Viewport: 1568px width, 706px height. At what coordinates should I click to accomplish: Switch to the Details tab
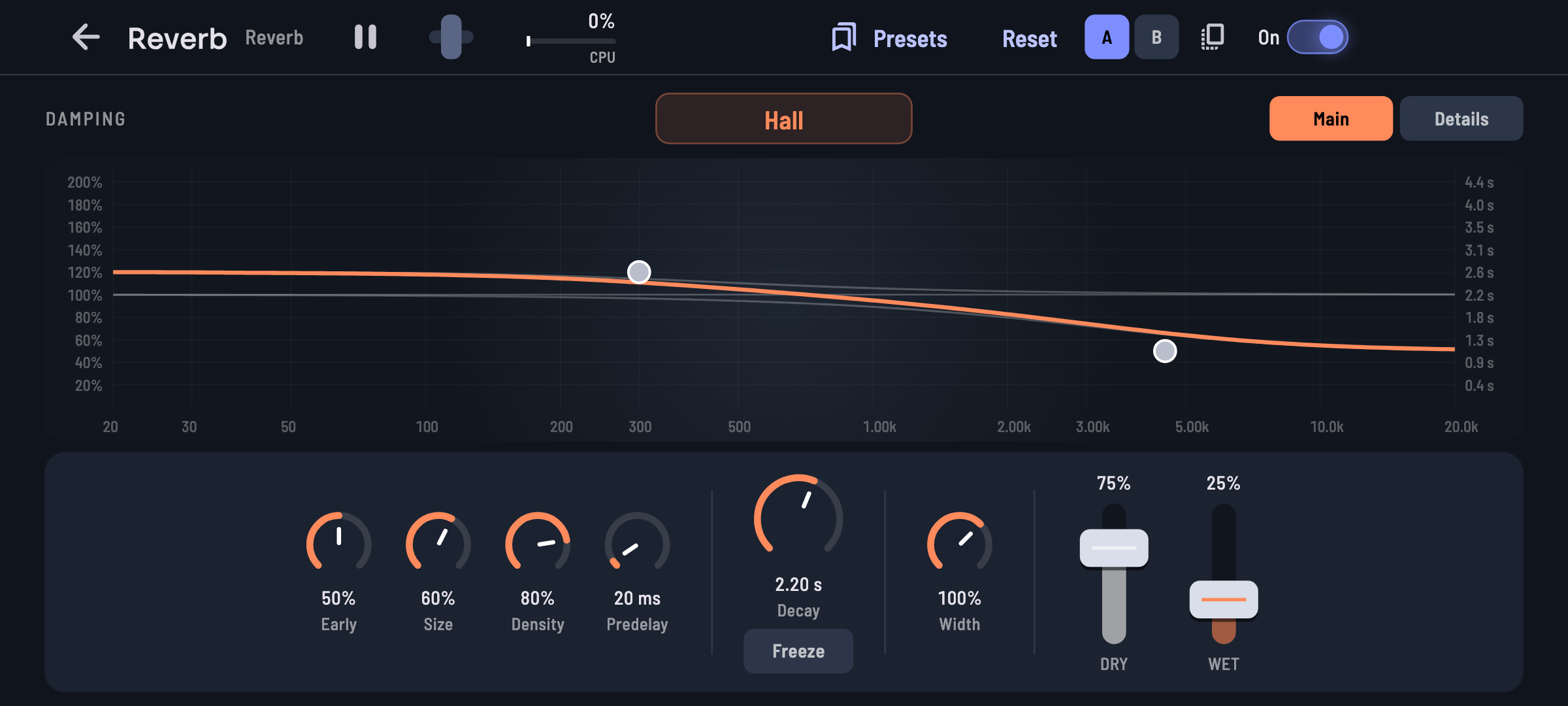coord(1462,119)
